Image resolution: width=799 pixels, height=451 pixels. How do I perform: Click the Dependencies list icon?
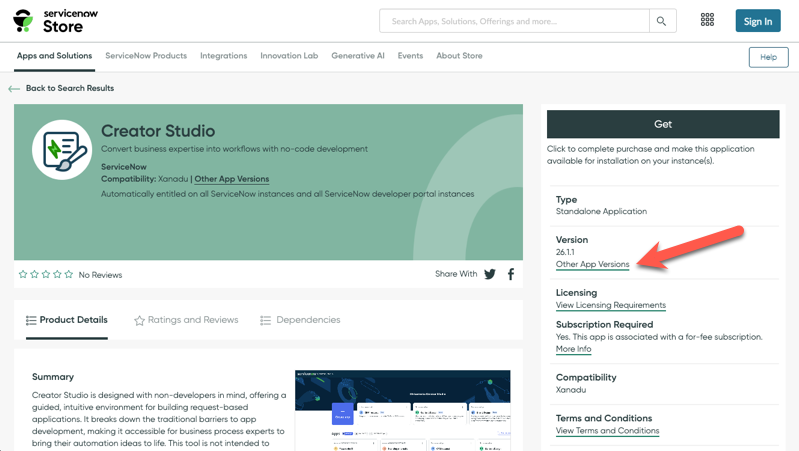pyautogui.click(x=265, y=320)
